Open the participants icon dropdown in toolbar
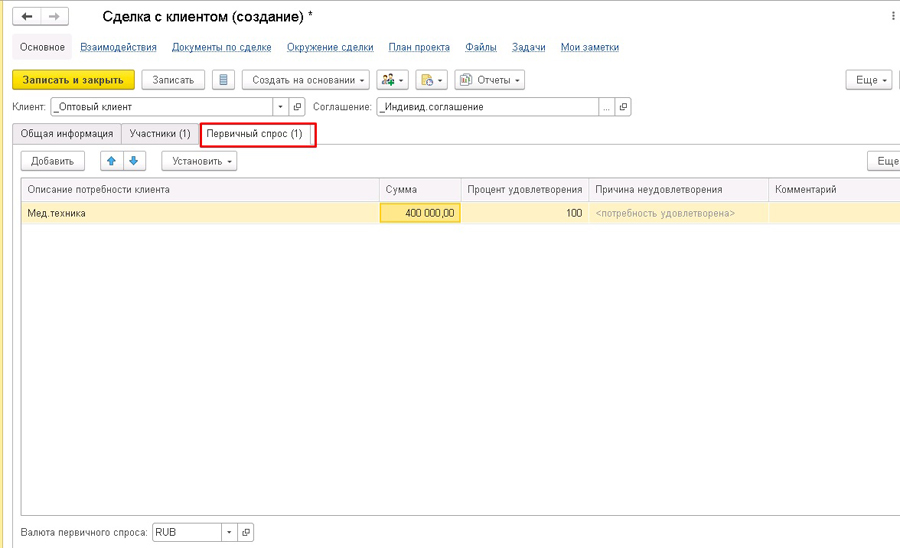This screenshot has width=900, height=548. 393,80
